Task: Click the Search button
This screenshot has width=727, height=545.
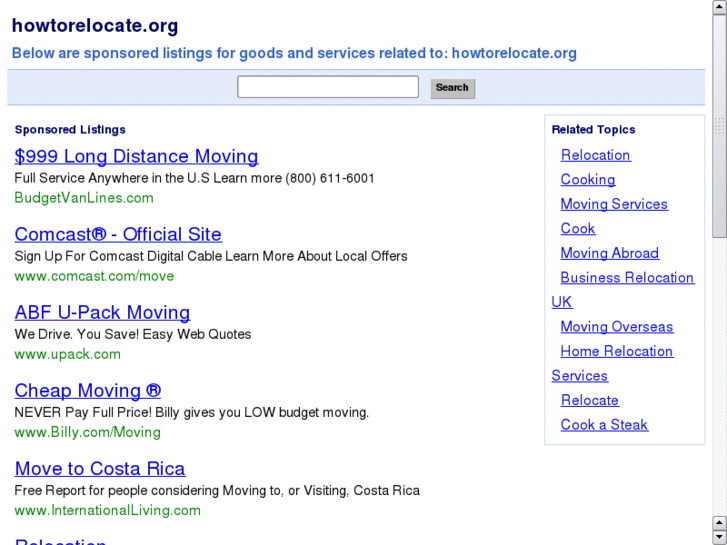Action: [x=453, y=88]
